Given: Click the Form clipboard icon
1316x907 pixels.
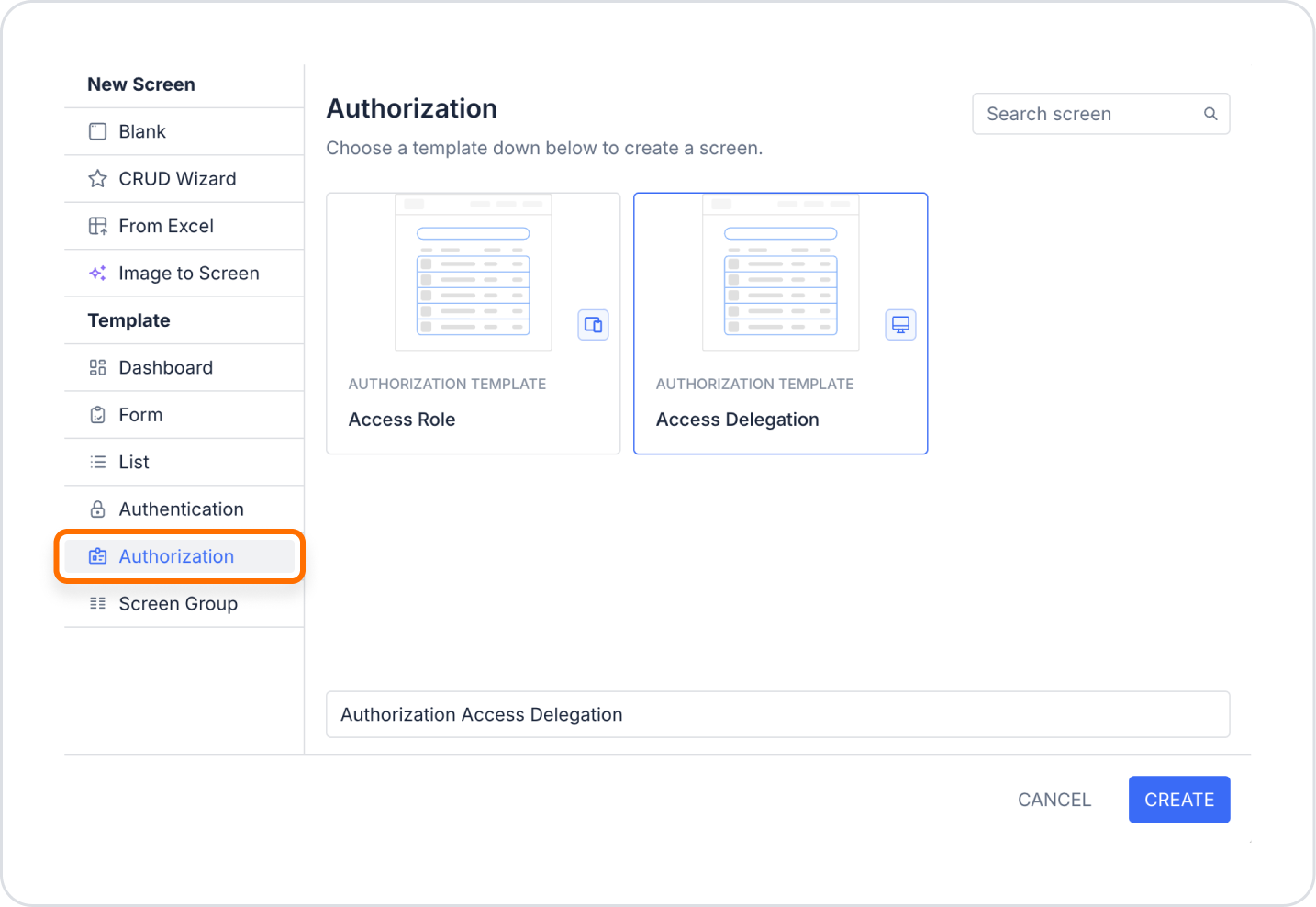Looking at the screenshot, I should point(97,415).
